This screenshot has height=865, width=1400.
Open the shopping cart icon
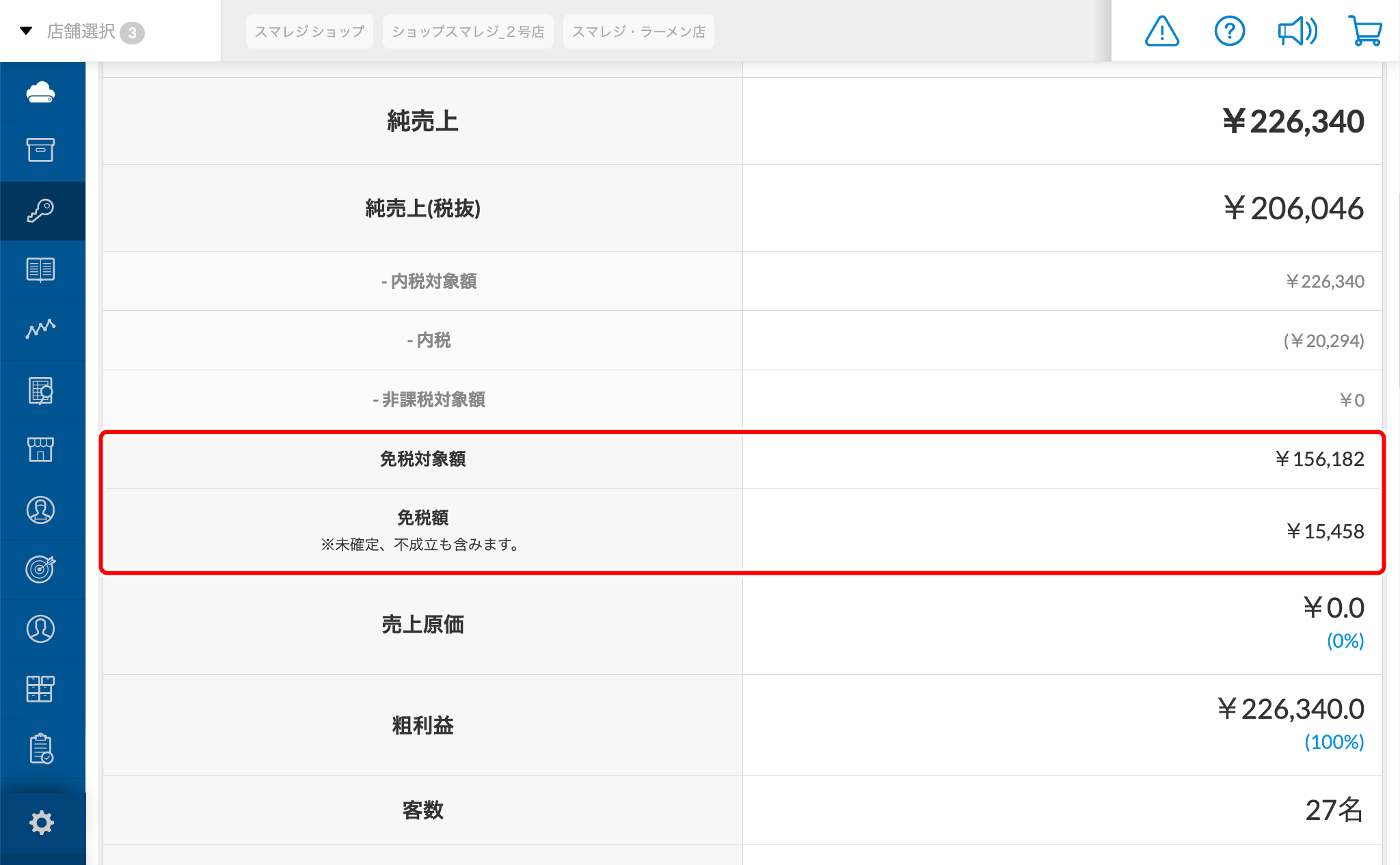[x=1365, y=31]
